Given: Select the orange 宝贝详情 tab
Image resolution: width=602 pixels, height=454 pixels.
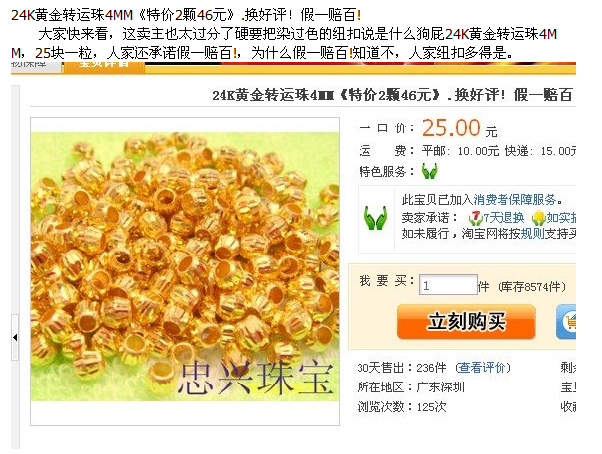Looking at the screenshot, I should click(x=104, y=65).
